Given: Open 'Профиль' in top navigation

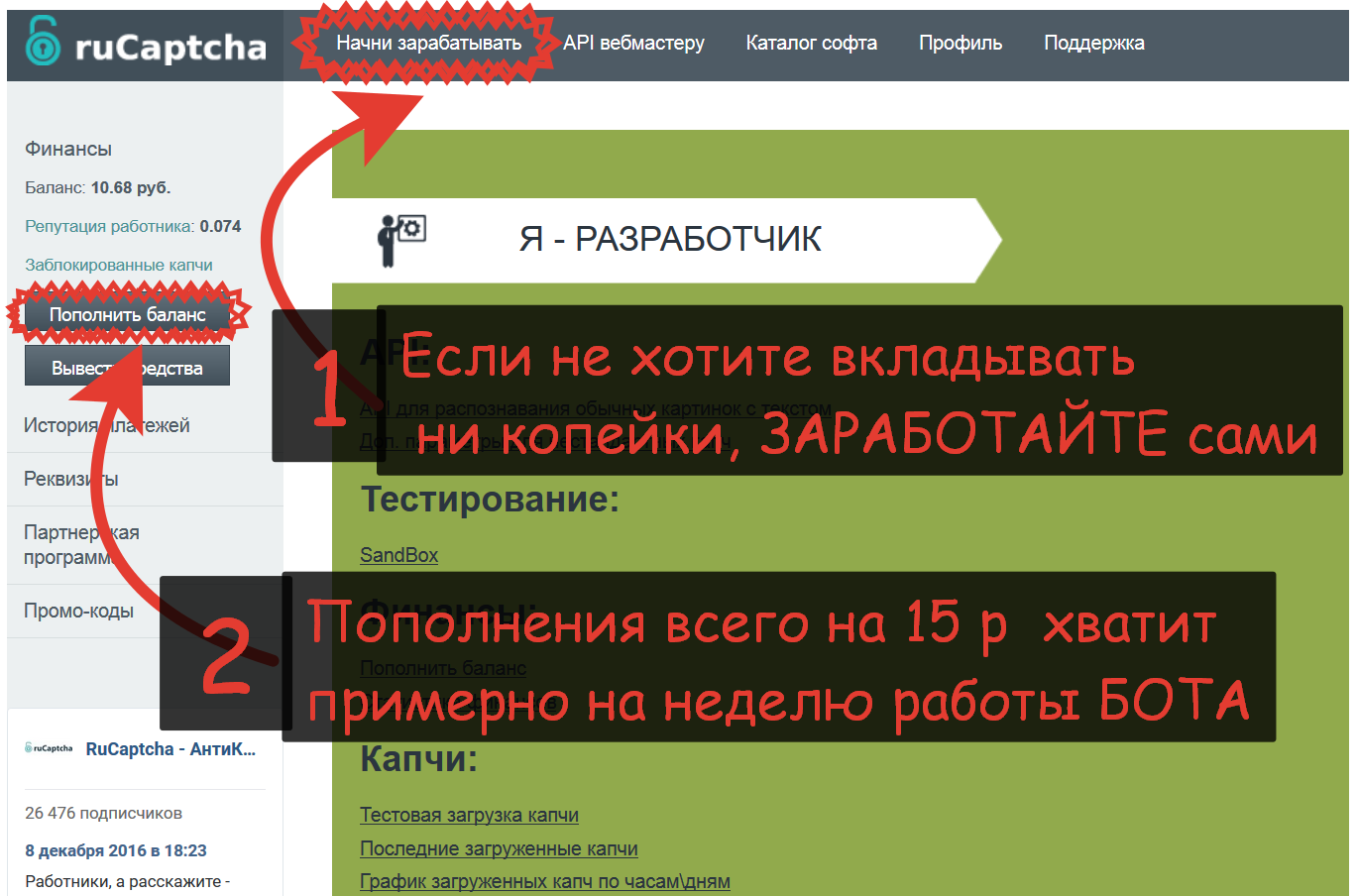Looking at the screenshot, I should pos(960,44).
